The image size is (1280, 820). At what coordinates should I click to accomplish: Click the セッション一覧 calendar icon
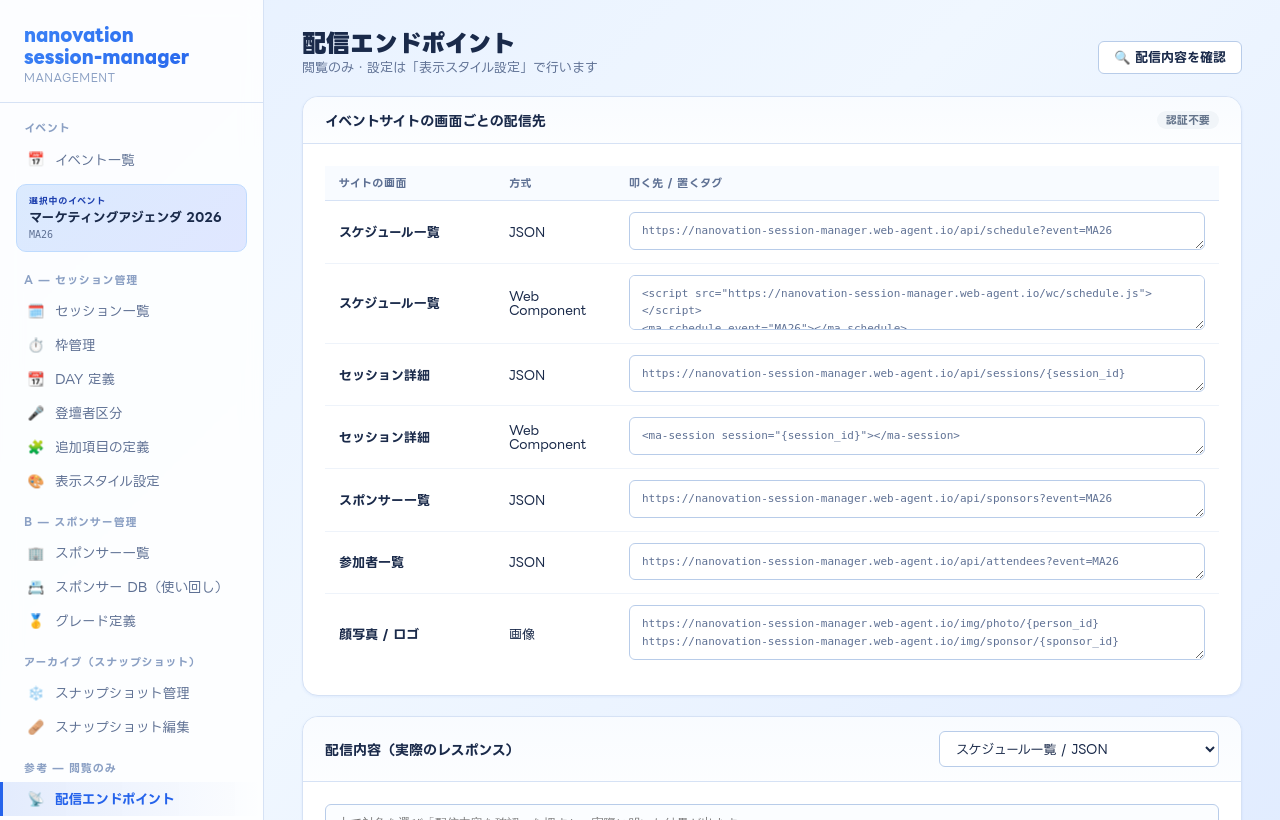click(36, 311)
